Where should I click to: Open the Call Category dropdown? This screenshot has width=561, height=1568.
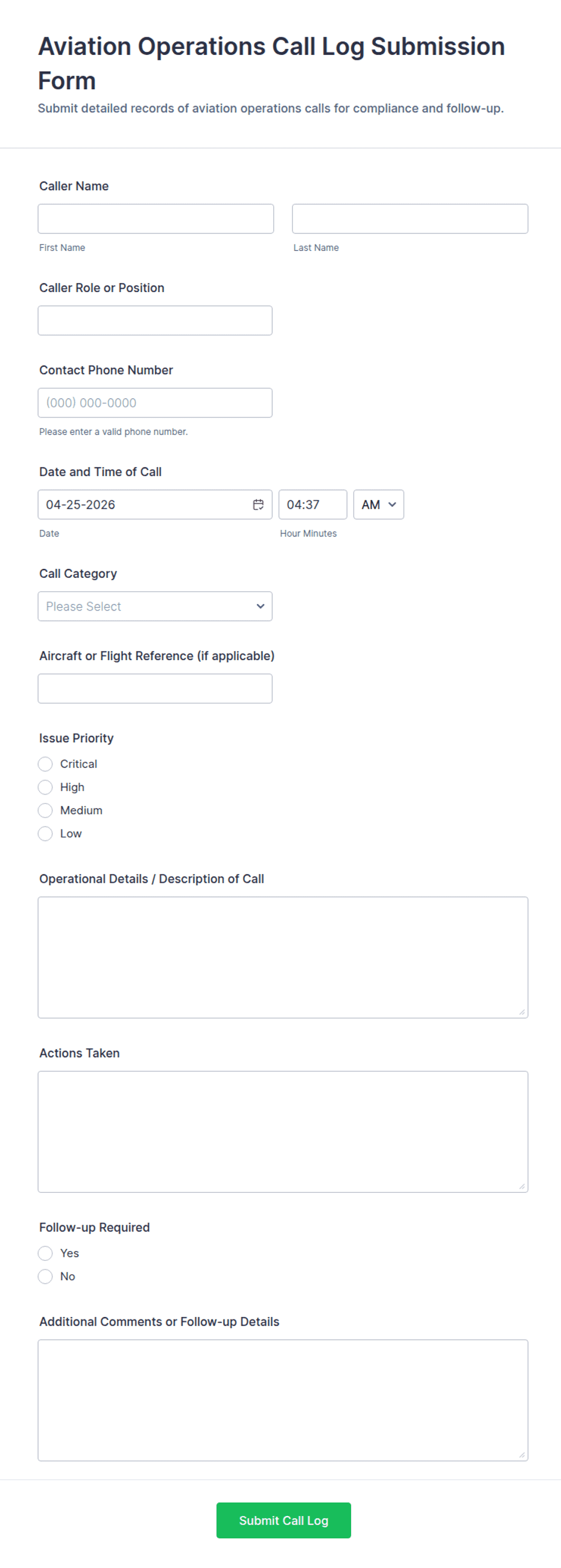click(155, 606)
